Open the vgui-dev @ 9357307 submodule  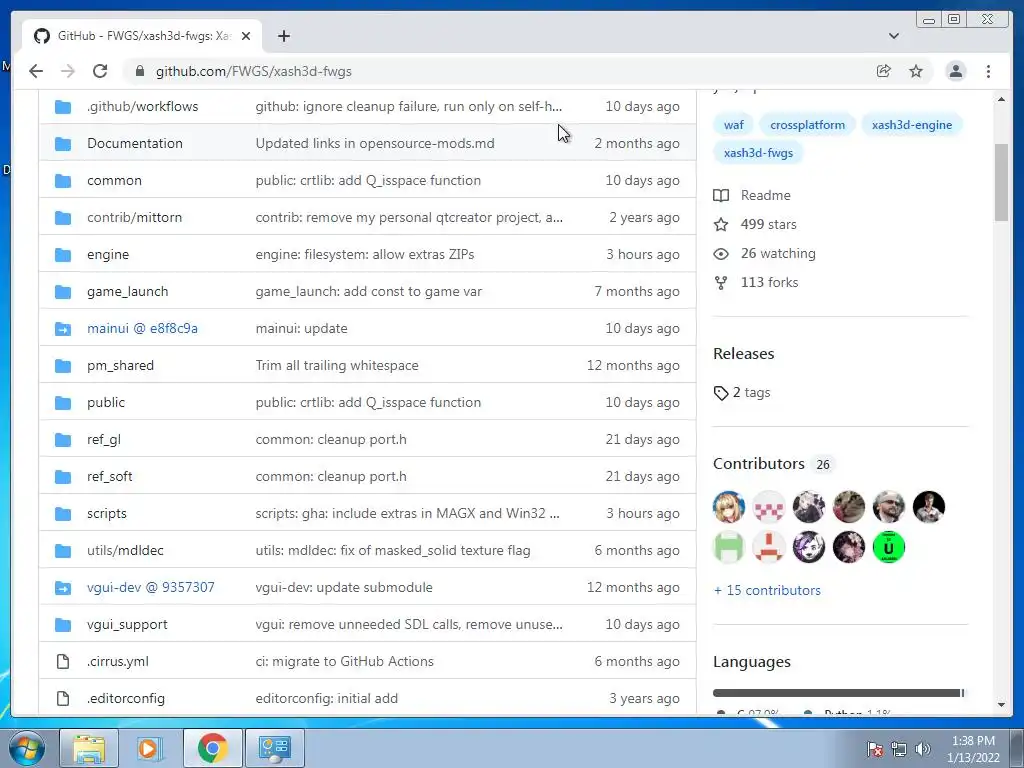[151, 588]
